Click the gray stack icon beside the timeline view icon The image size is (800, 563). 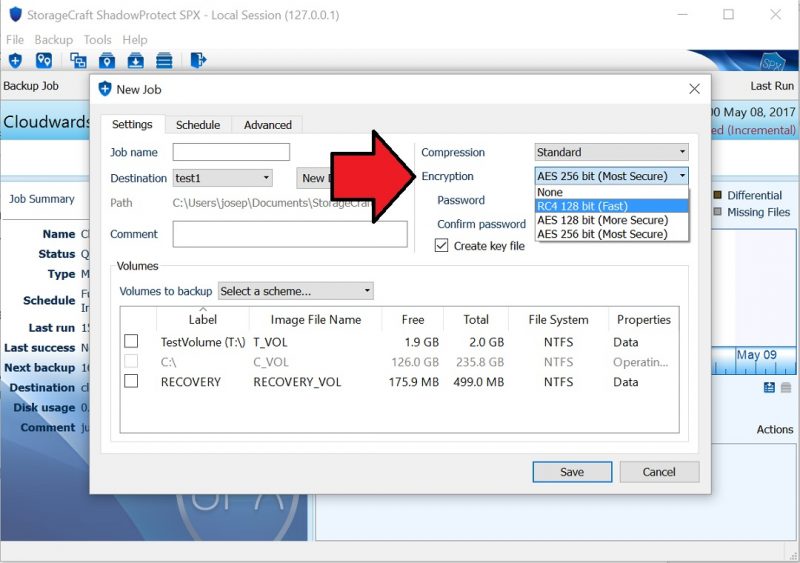pos(786,387)
